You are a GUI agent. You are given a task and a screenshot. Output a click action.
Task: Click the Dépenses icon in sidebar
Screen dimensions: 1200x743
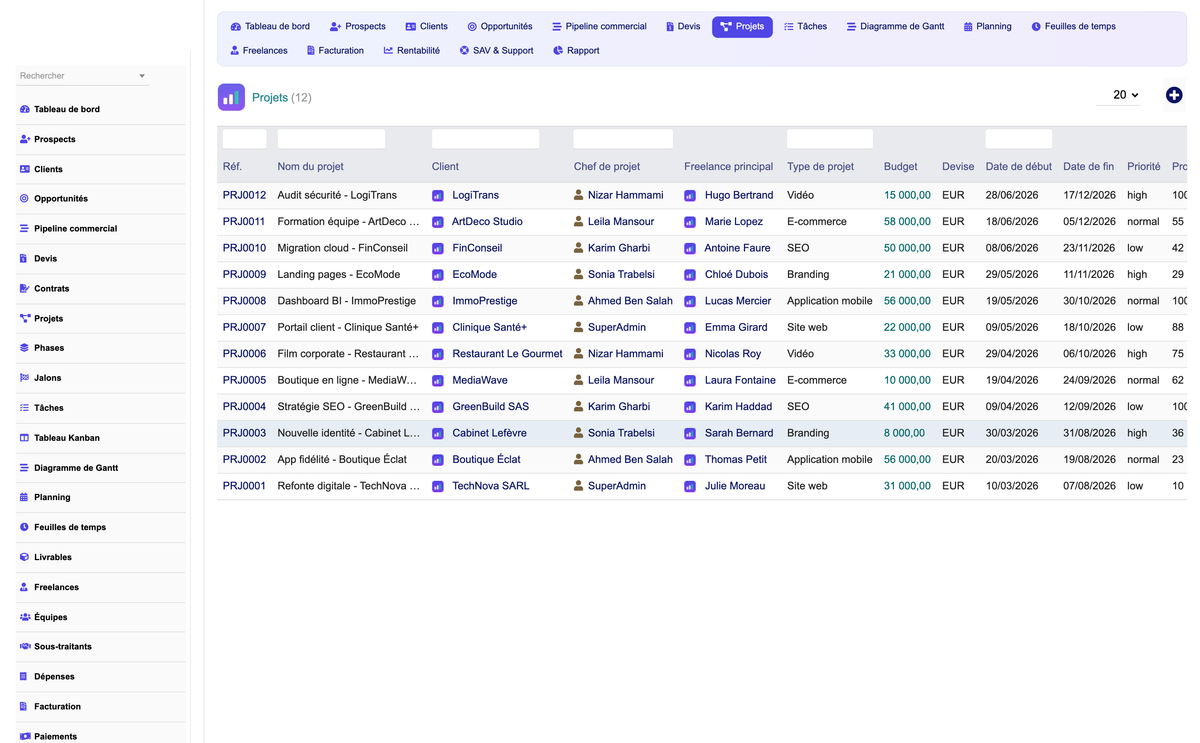[x=24, y=676]
